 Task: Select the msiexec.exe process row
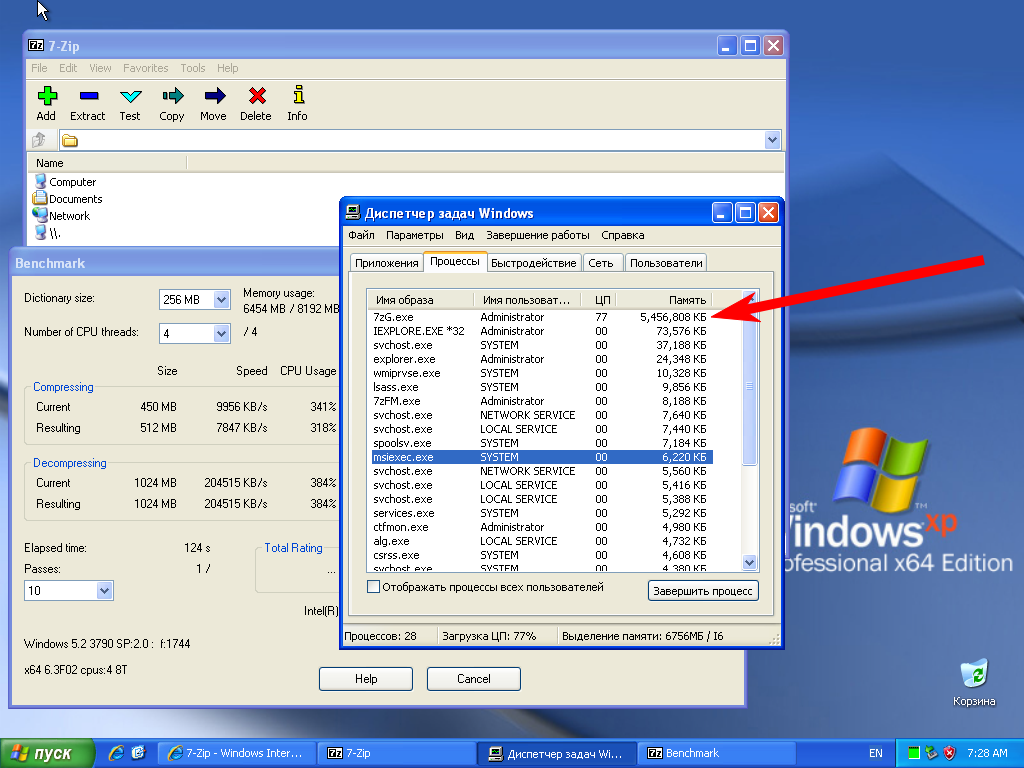point(542,457)
